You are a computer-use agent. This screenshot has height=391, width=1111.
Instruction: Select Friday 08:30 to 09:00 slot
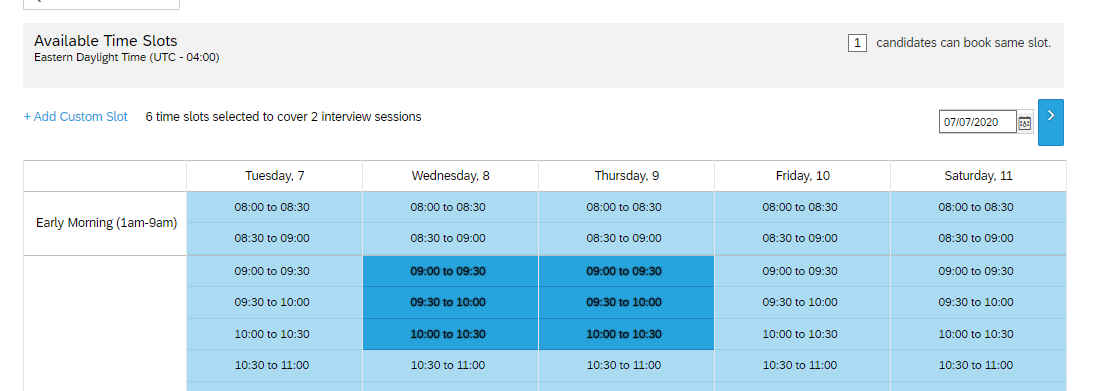pos(802,239)
